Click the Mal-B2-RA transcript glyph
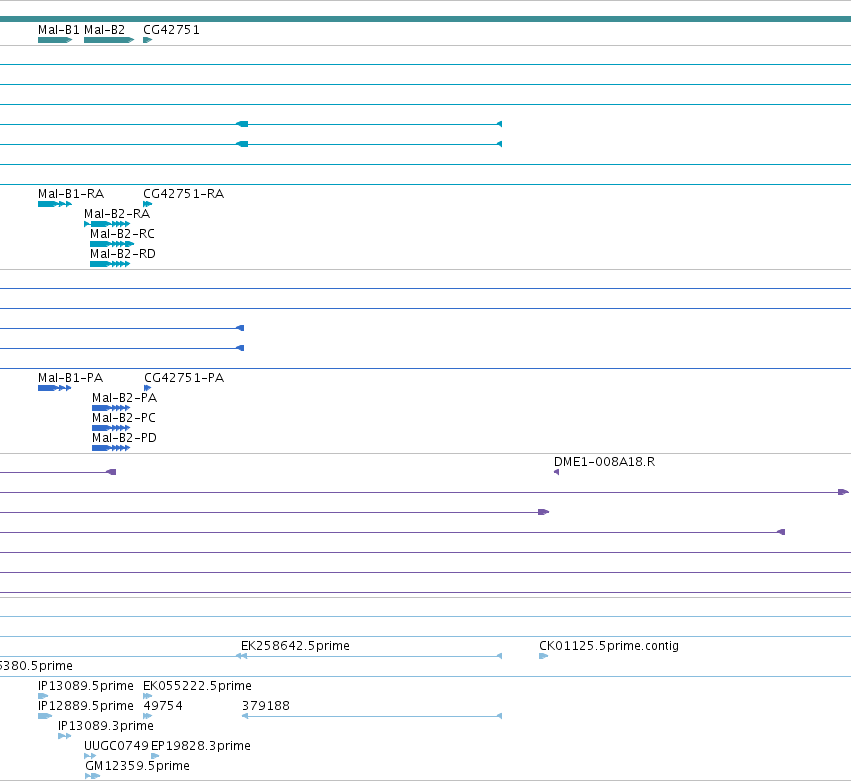This screenshot has height=781, width=851. tap(107, 224)
